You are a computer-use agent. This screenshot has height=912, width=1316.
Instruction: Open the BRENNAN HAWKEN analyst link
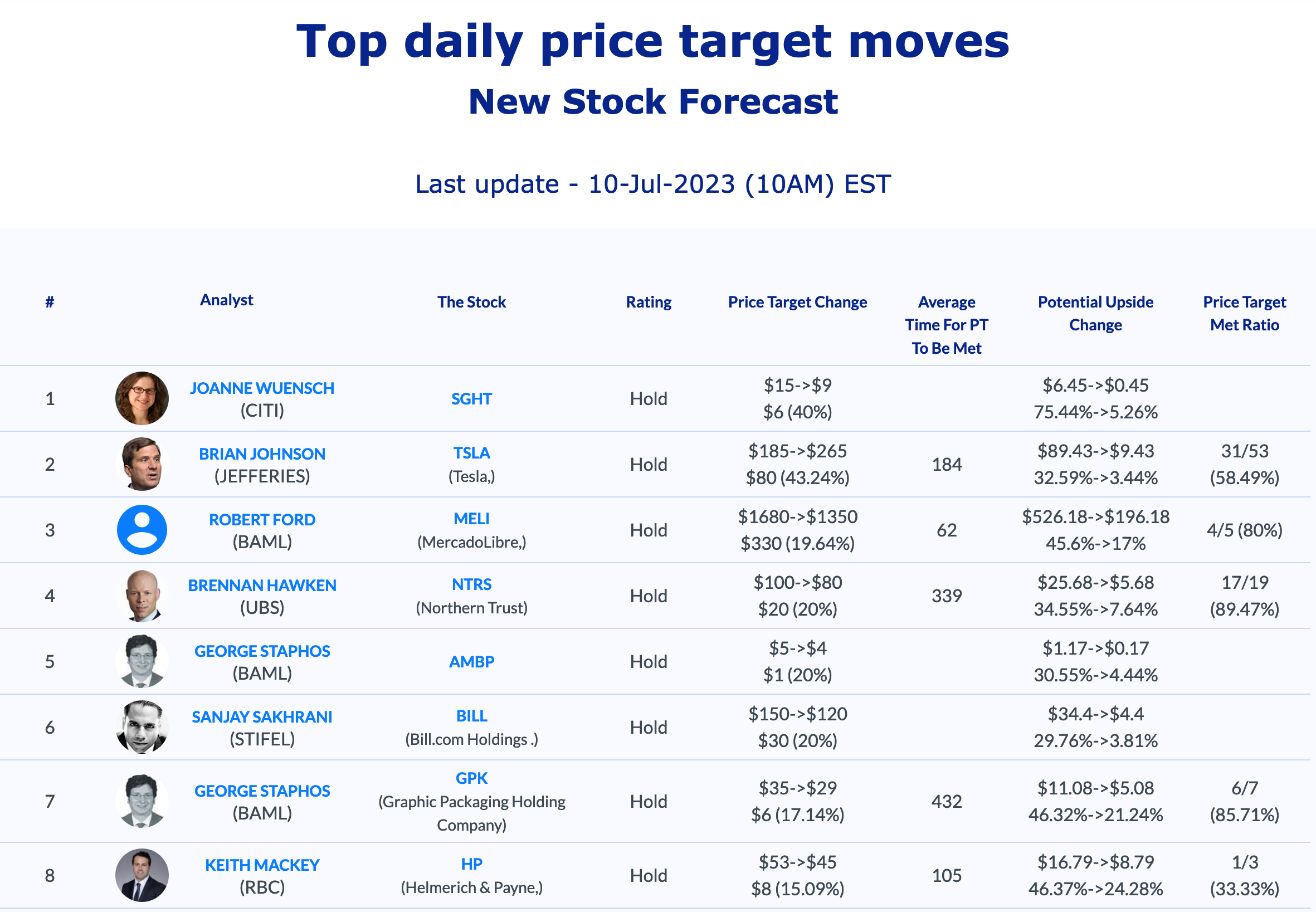coord(262,585)
